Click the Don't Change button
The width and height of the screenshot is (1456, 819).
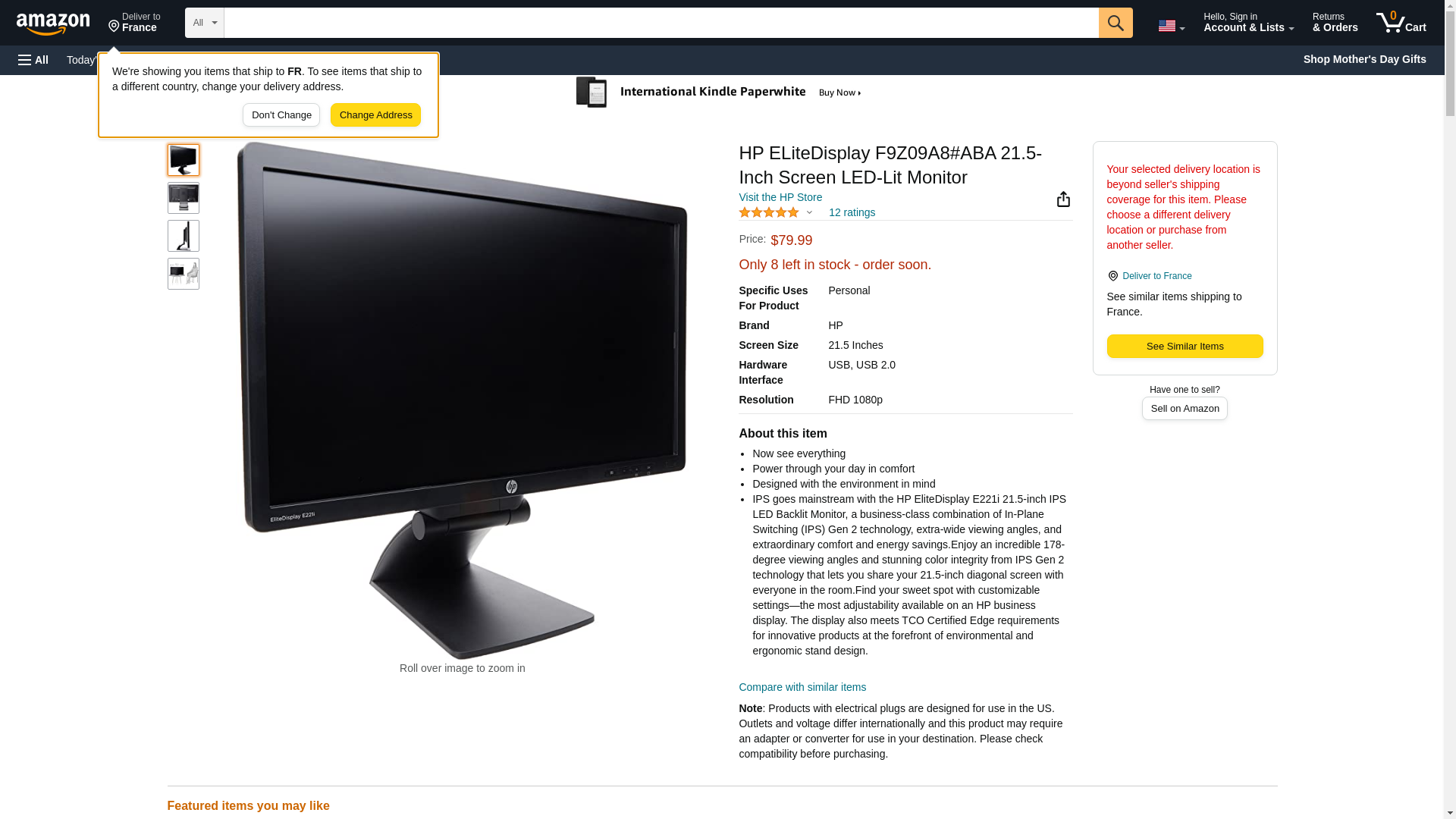point(281,115)
